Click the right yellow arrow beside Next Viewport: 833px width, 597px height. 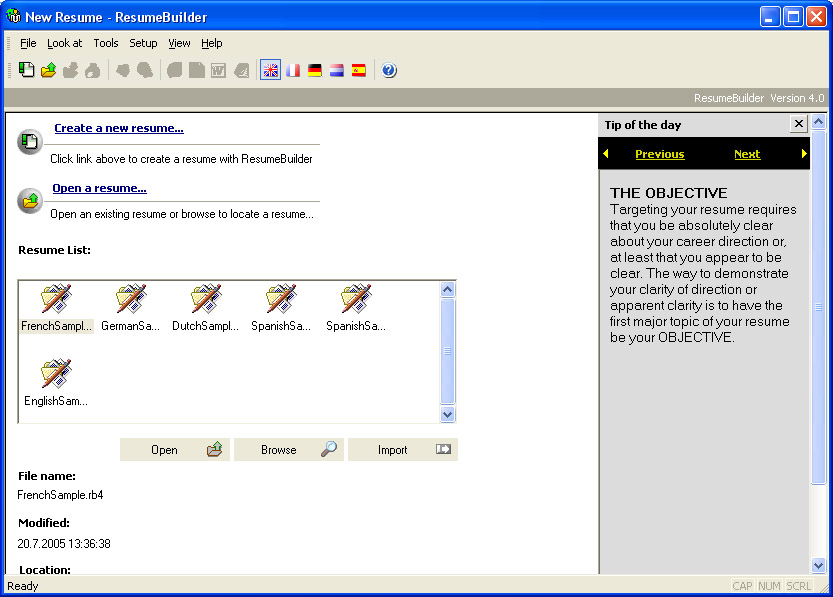click(804, 153)
